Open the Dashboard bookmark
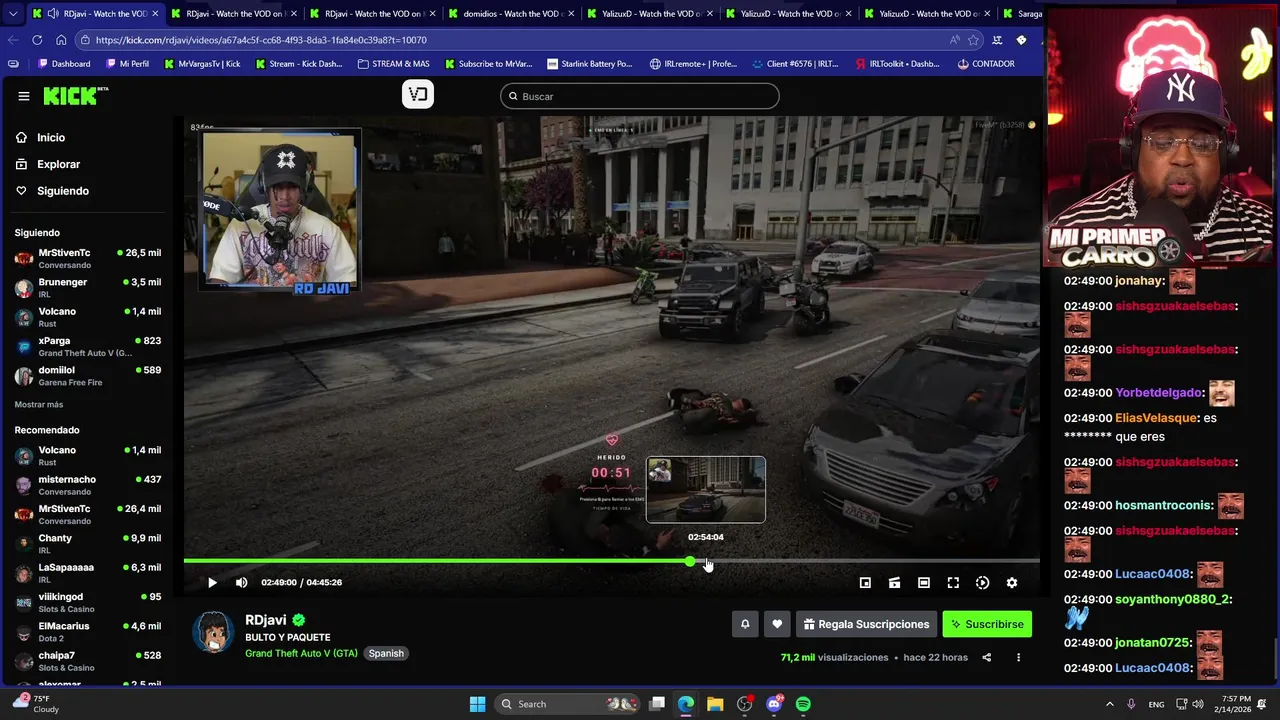This screenshot has height=720, width=1280. point(64,64)
